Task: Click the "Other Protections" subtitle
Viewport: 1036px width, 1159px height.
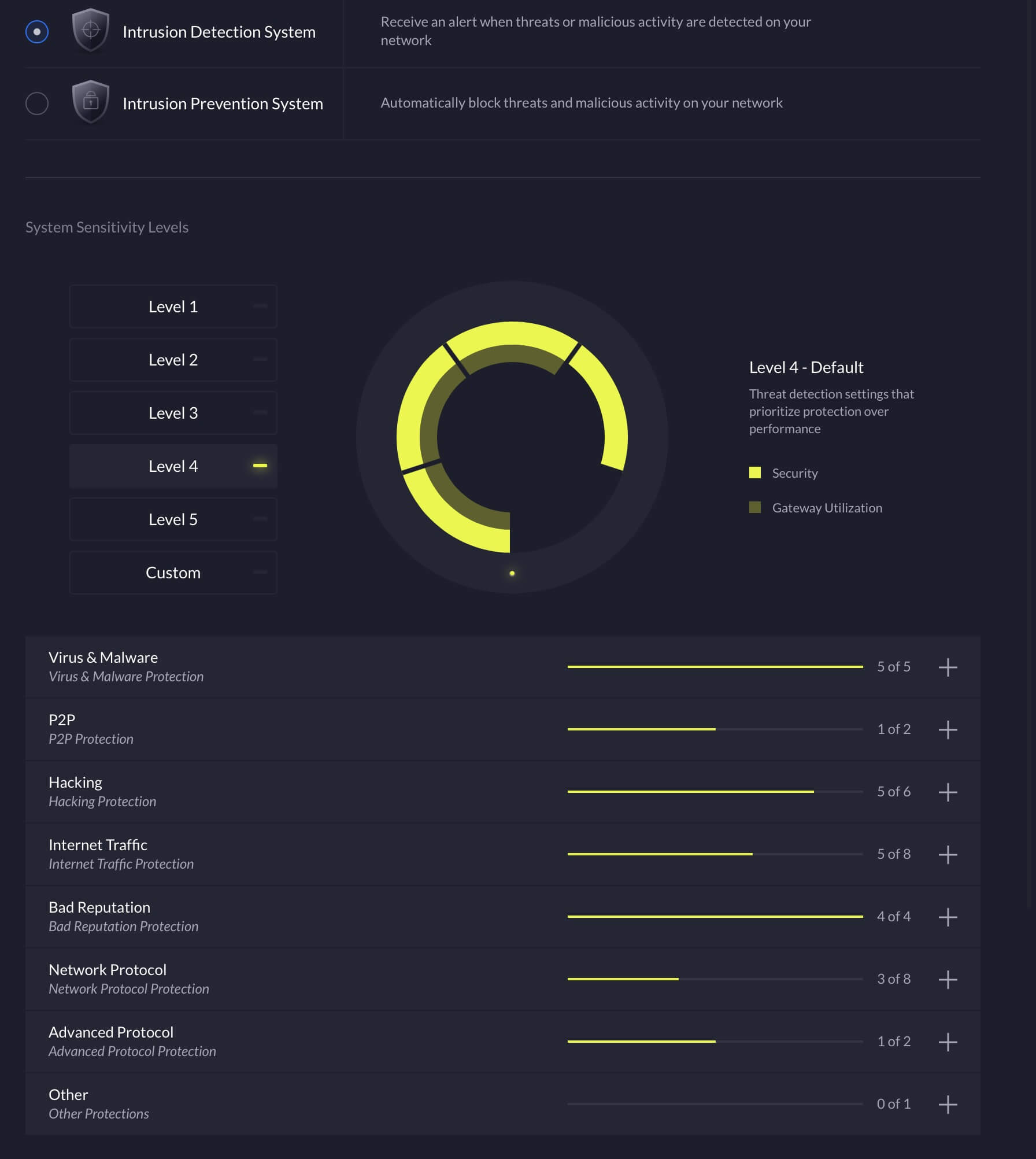Action: tap(99, 1114)
